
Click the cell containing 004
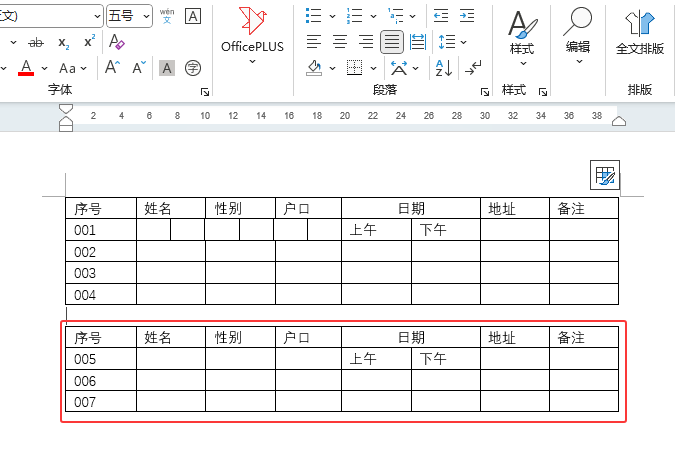point(101,294)
